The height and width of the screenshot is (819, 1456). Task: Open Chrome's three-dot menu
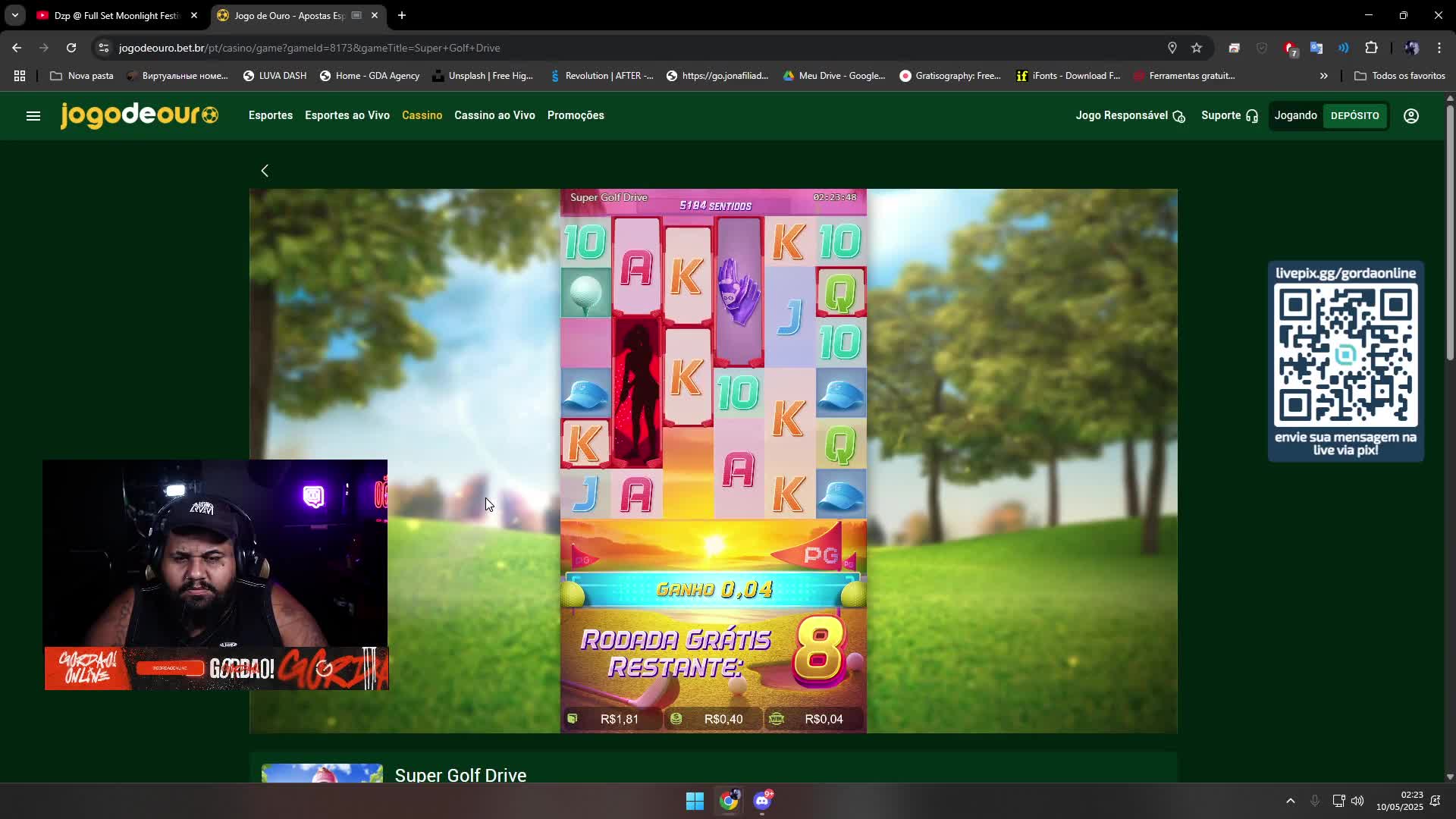pyautogui.click(x=1439, y=48)
